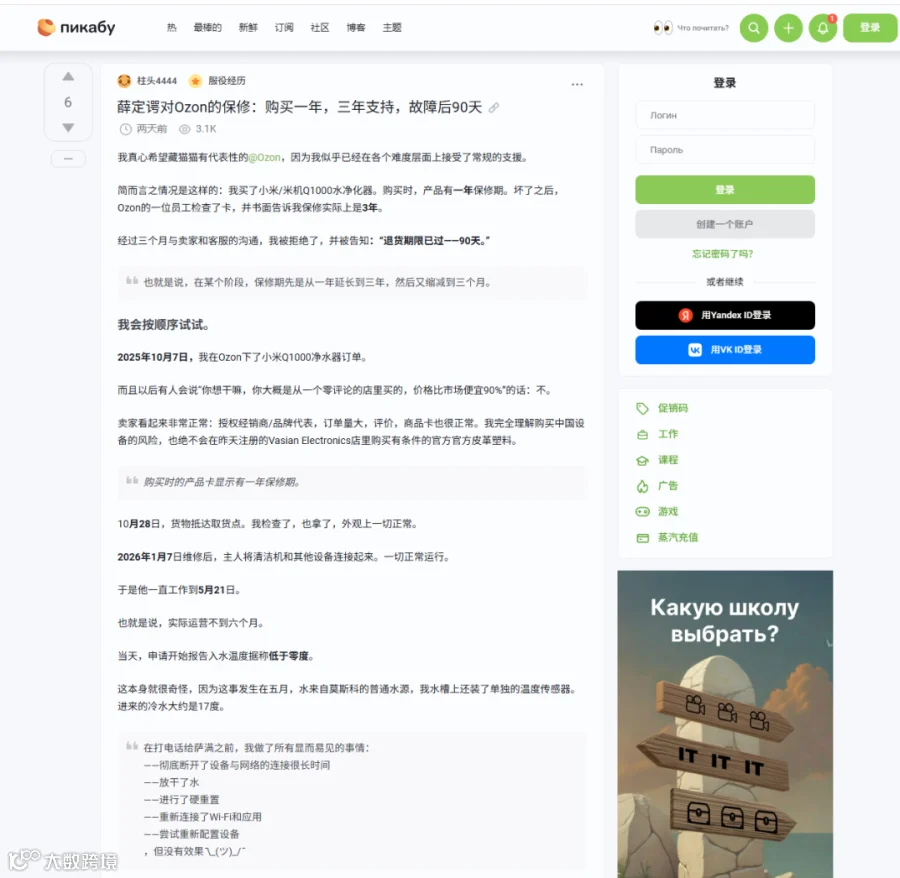The height and width of the screenshot is (878, 900).
Task: Click the minus collapse button under rating
Action: point(68,158)
